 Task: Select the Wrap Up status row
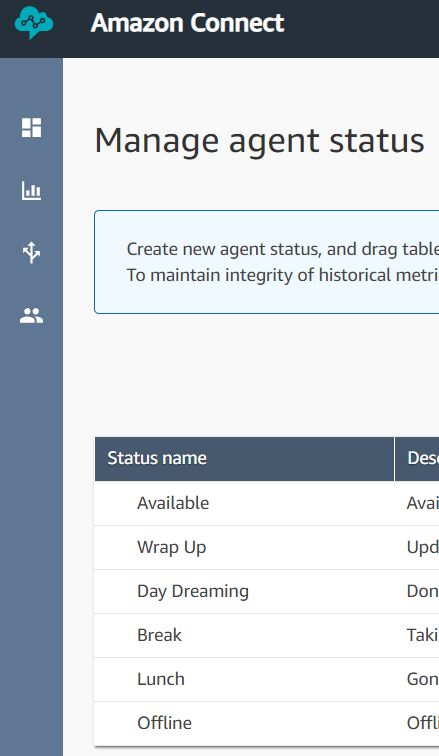pos(266,548)
